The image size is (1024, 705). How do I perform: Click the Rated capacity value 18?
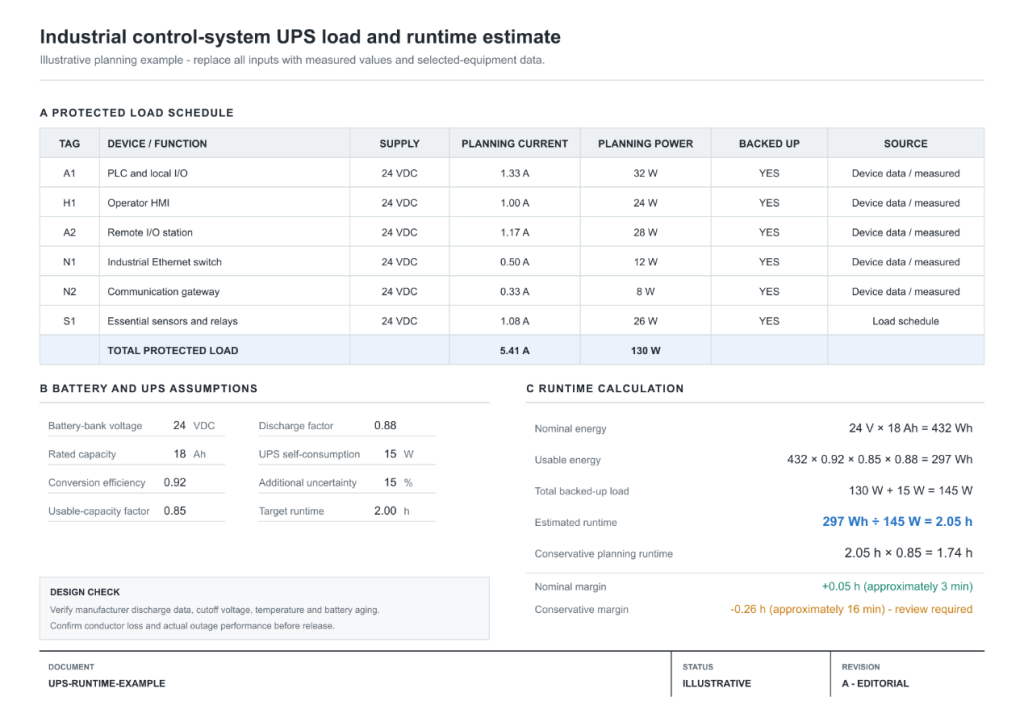180,454
